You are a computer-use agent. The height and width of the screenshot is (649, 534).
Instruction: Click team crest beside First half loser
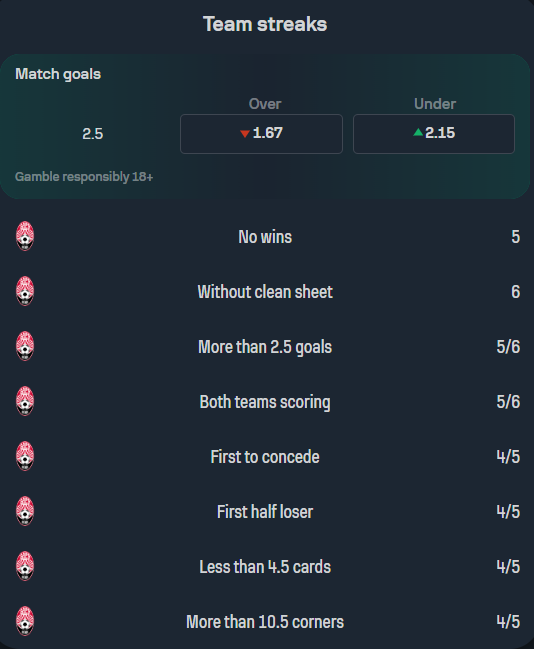click(x=25, y=512)
